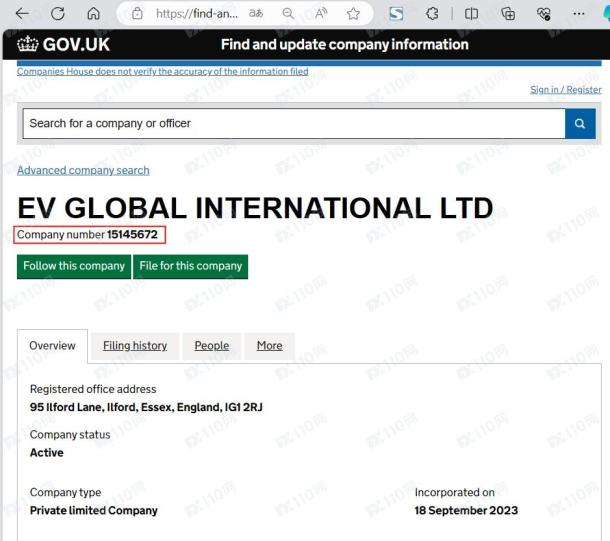Open Advanced company search link
This screenshot has height=541, width=610.
coord(83,170)
